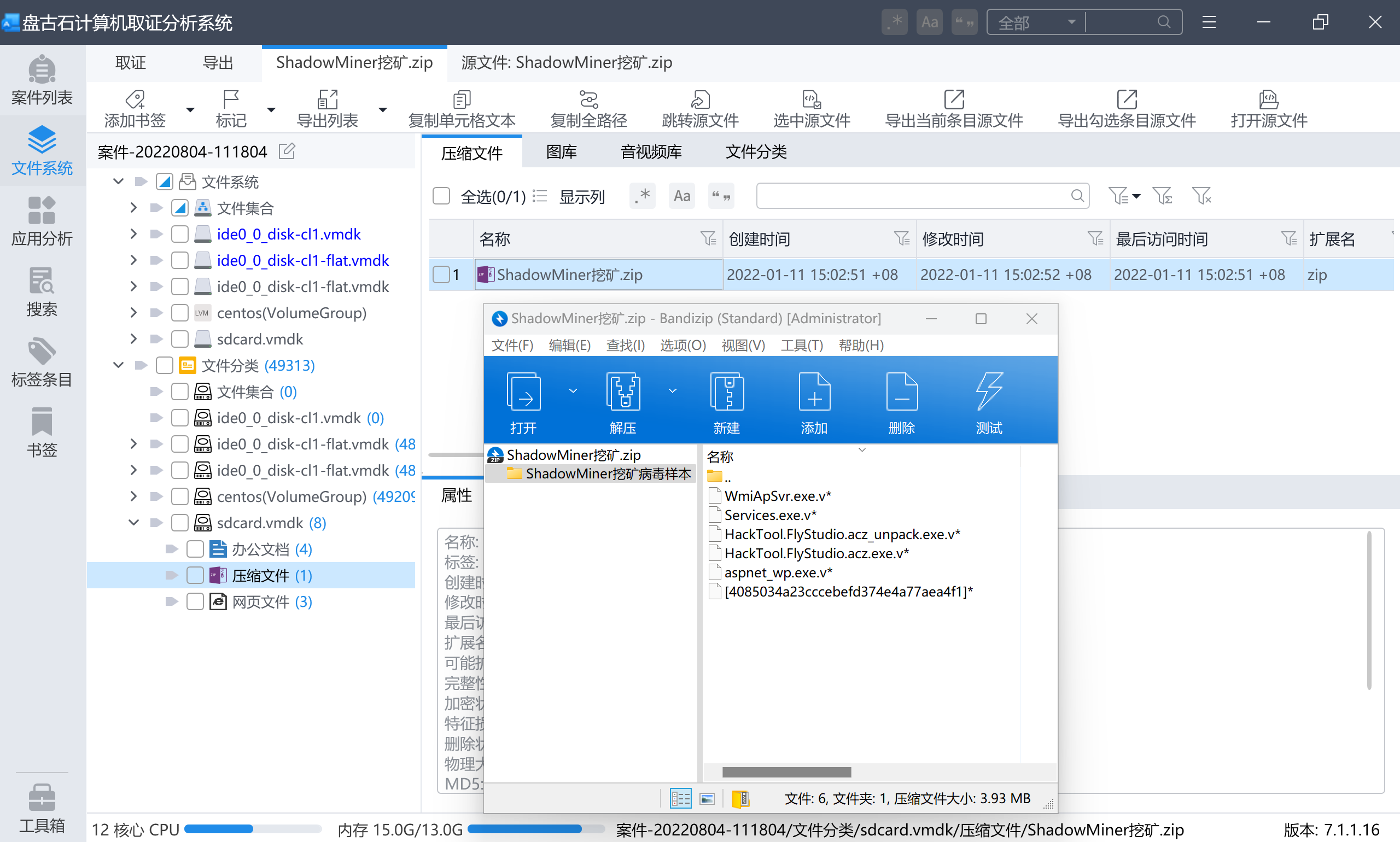Open the 导出 tab
Screen dimensions: 1400x842
tap(218, 62)
